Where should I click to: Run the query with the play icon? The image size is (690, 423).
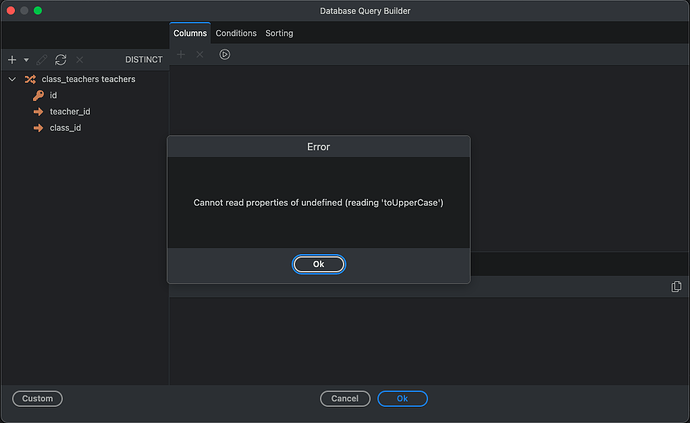click(x=224, y=55)
